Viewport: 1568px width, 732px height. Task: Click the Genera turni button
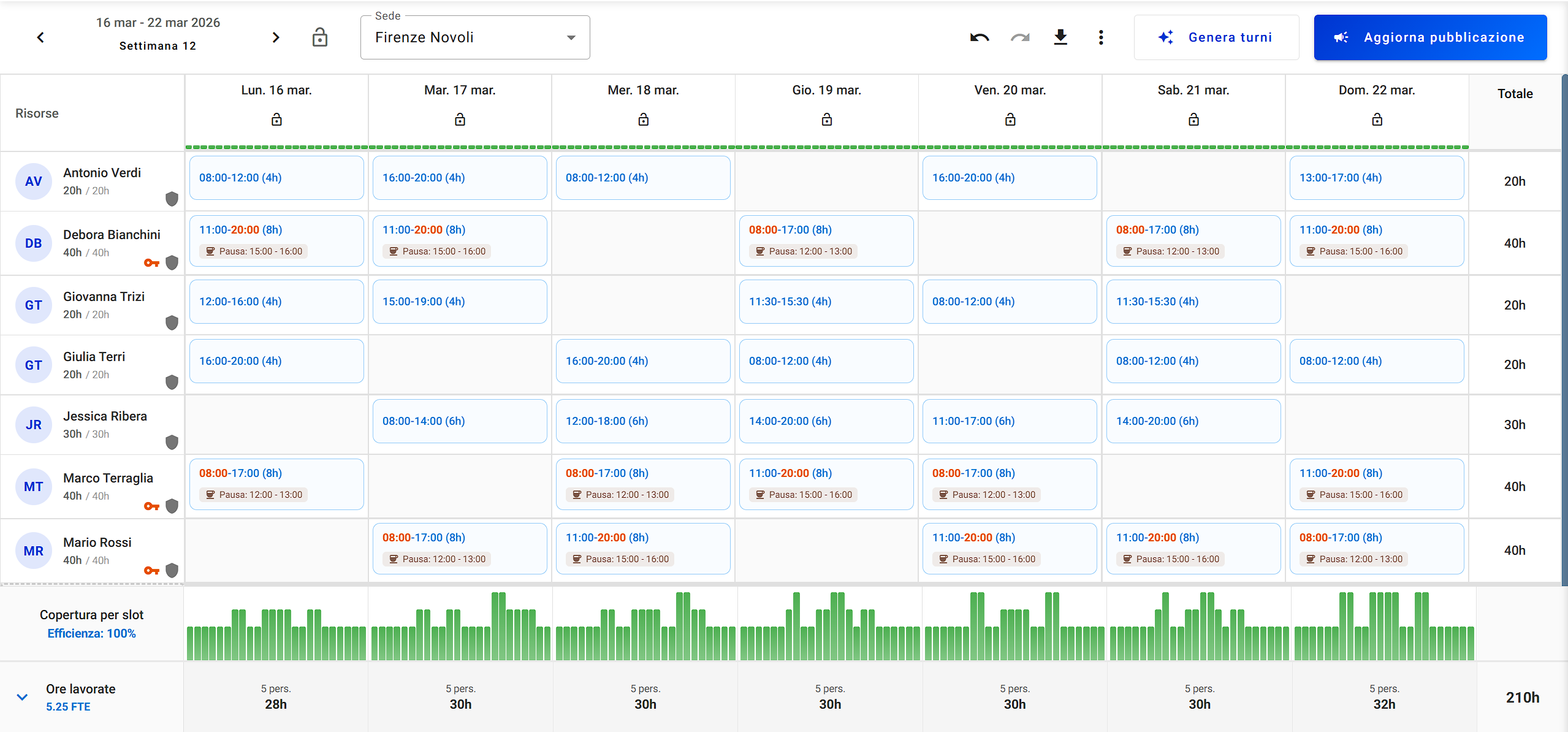point(1216,37)
